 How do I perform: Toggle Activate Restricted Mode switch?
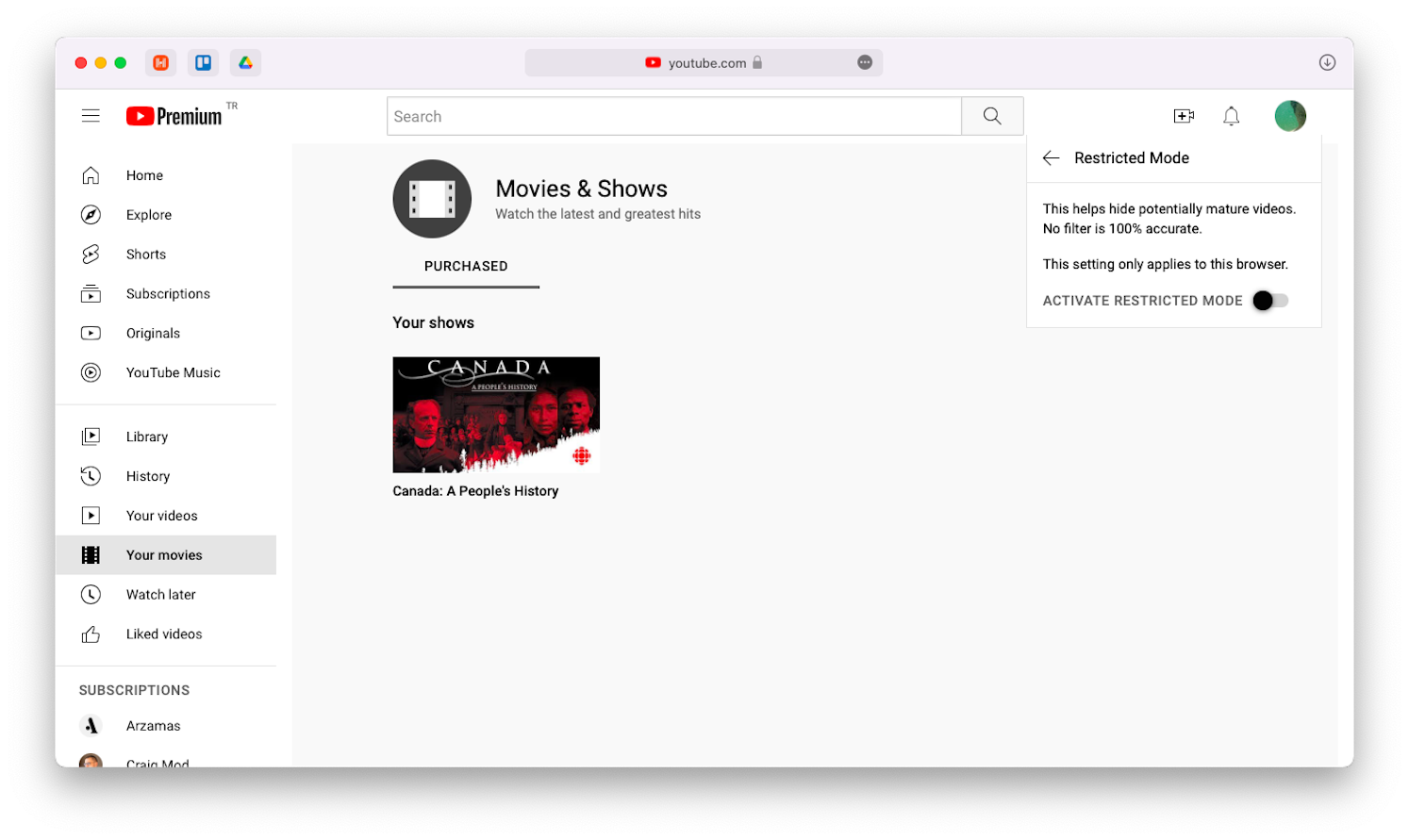pos(1269,301)
